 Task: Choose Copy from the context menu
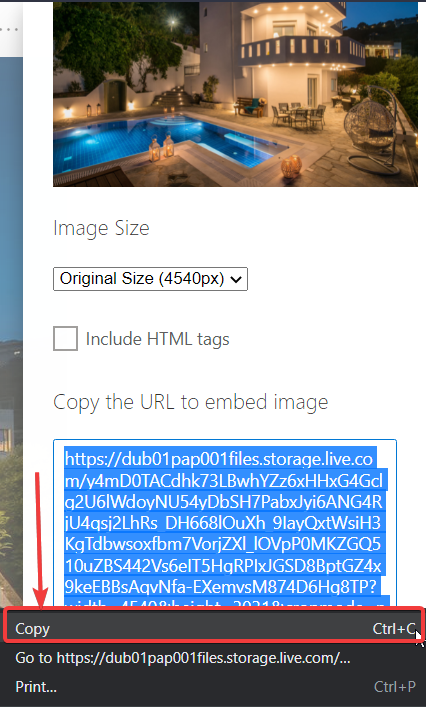tap(213, 629)
